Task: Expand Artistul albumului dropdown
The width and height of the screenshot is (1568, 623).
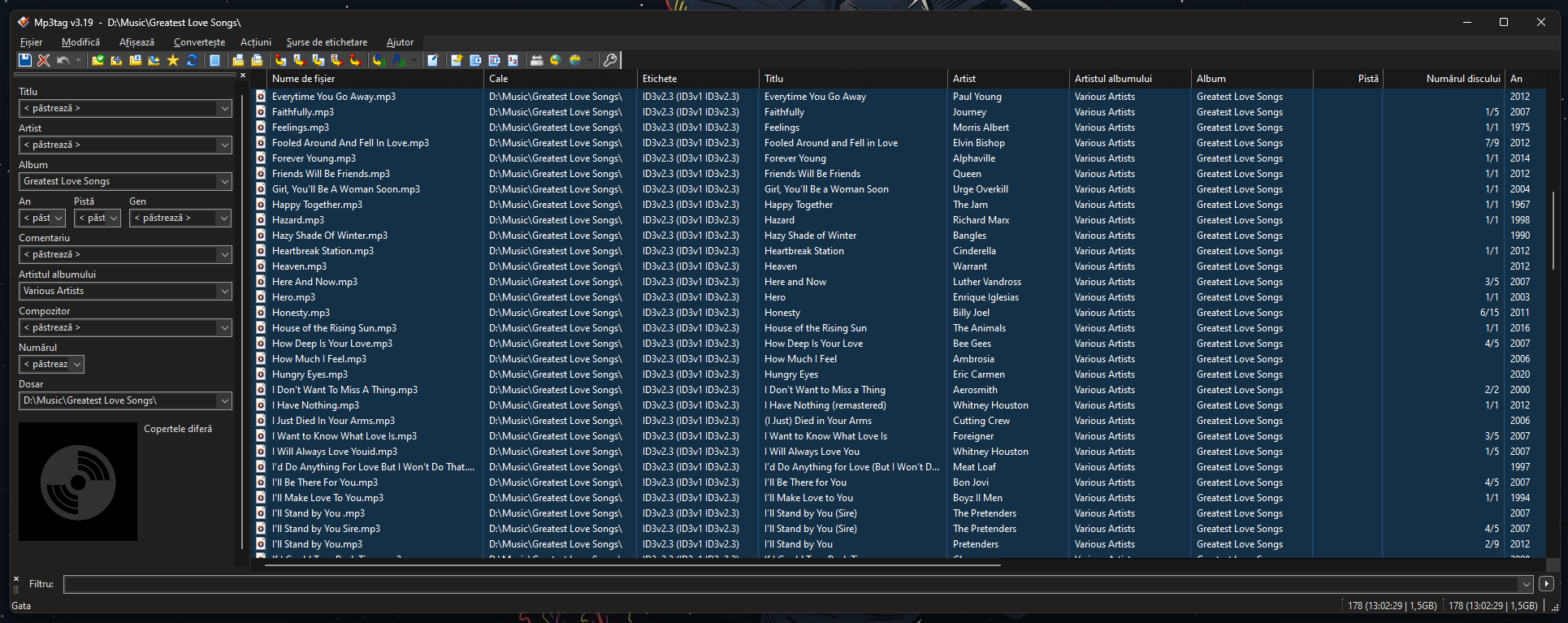Action: pyautogui.click(x=224, y=291)
